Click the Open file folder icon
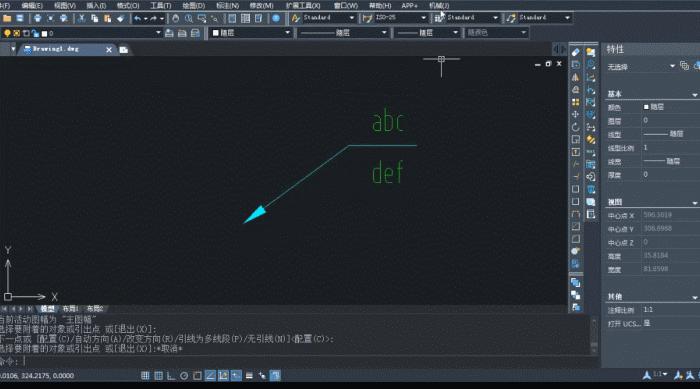 click(7, 18)
